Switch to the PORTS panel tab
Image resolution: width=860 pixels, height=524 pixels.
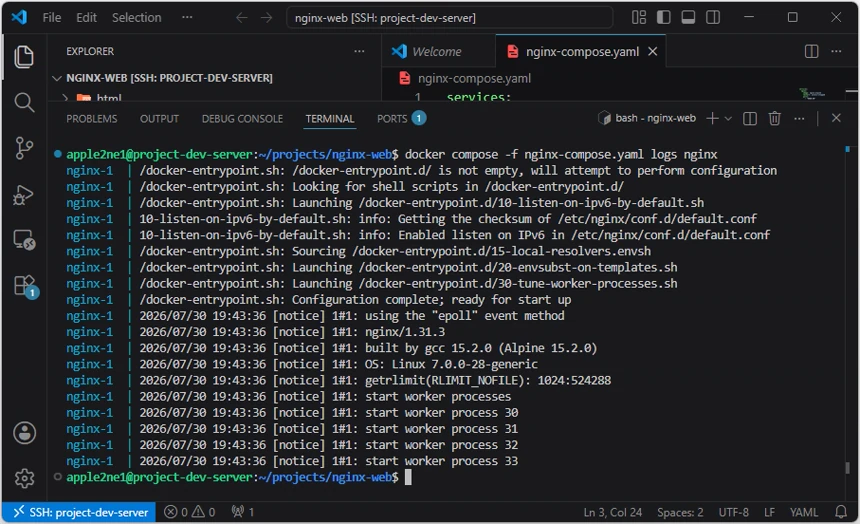click(401, 119)
